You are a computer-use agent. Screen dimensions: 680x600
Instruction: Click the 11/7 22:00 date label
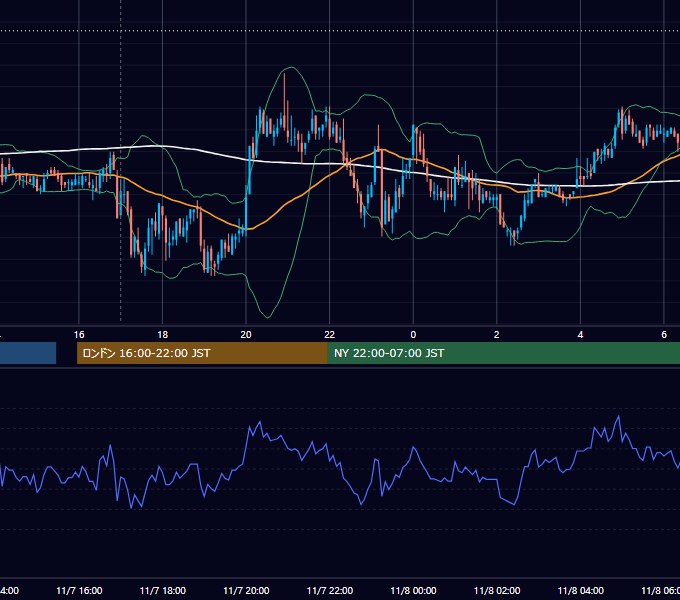point(330,591)
